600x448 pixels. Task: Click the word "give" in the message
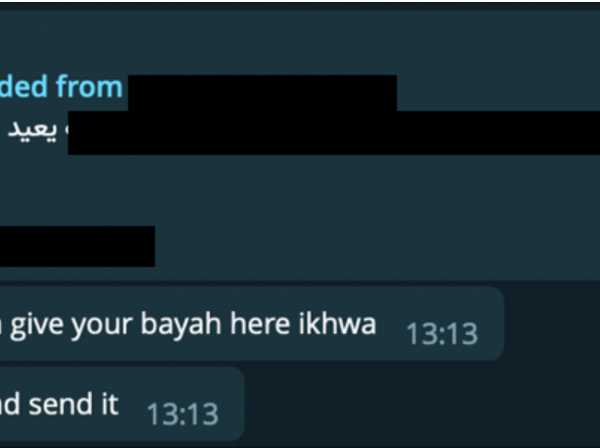coord(36,326)
